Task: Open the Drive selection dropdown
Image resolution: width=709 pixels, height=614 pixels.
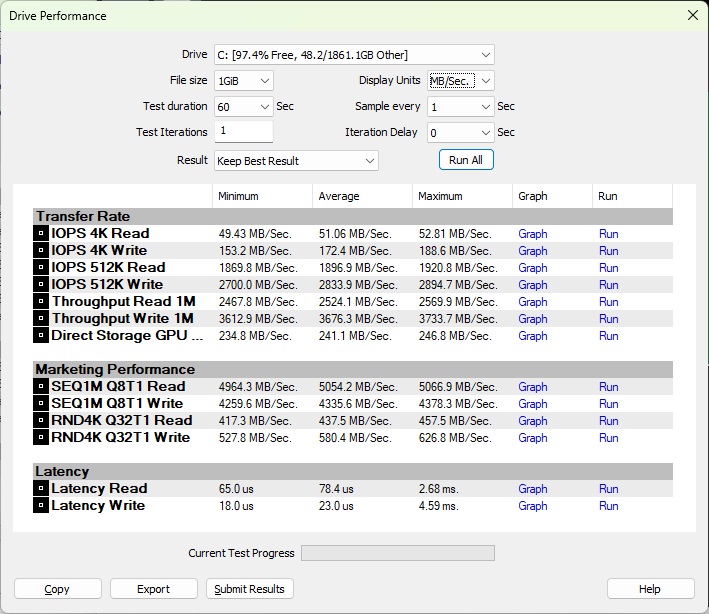Action: [x=354, y=55]
